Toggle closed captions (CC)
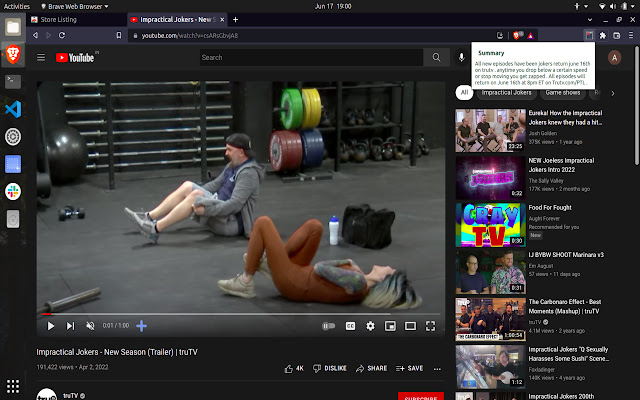Image resolution: width=640 pixels, height=400 pixels. [x=350, y=326]
